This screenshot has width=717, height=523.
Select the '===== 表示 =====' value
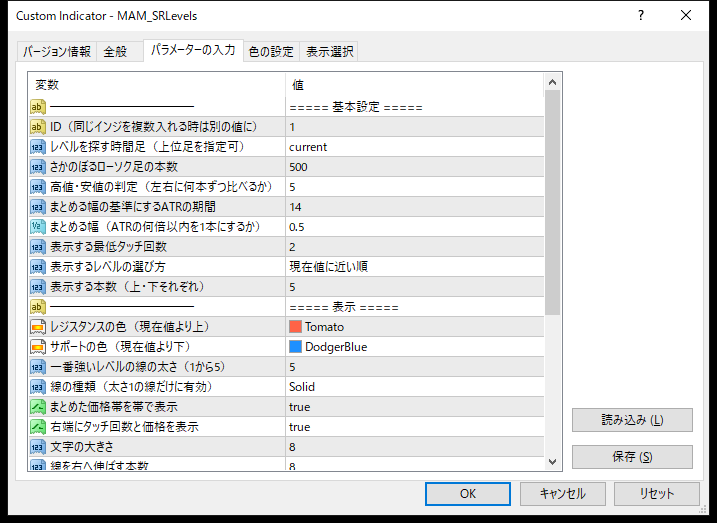point(344,307)
